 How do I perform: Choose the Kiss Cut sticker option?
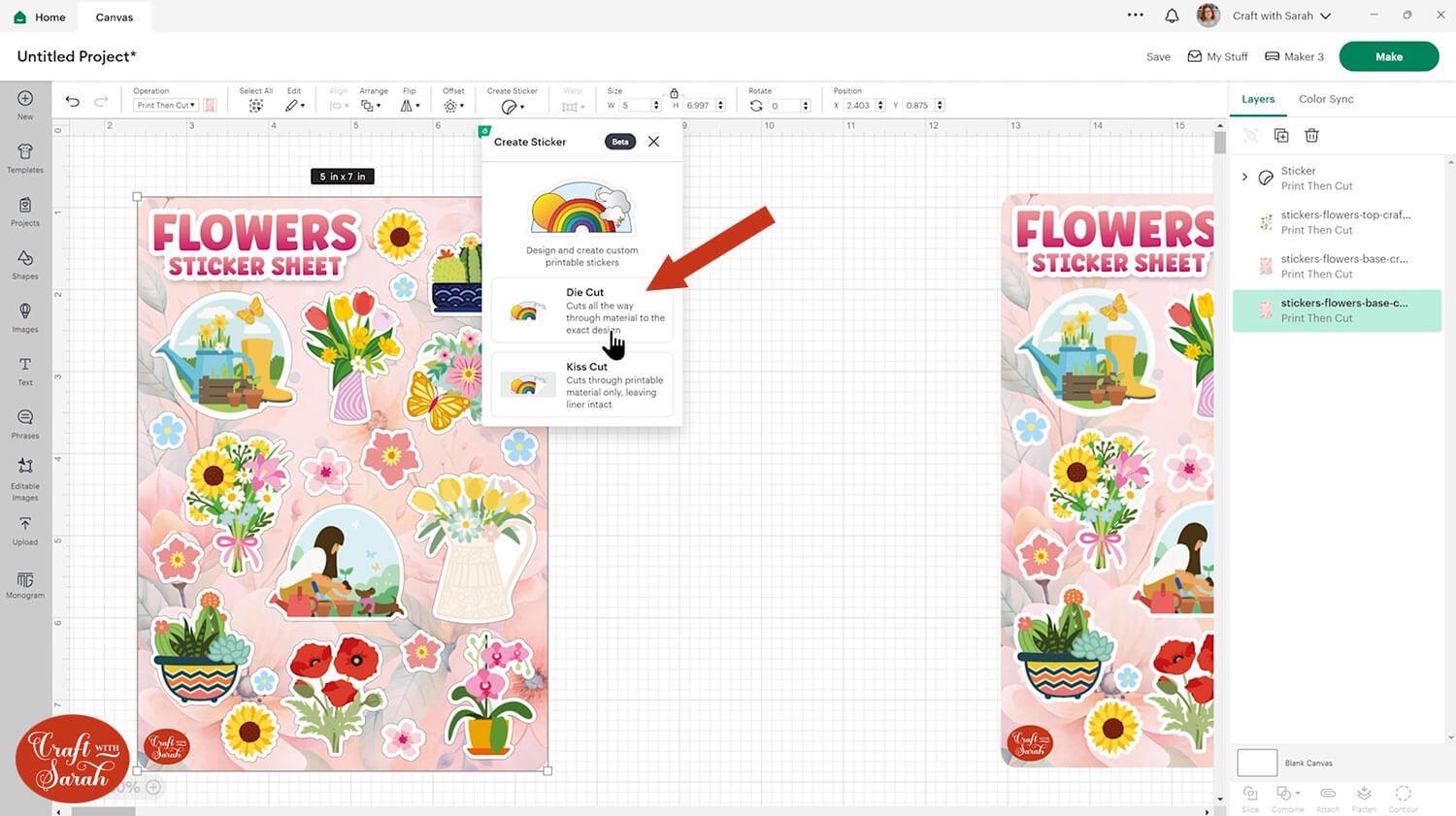point(582,385)
